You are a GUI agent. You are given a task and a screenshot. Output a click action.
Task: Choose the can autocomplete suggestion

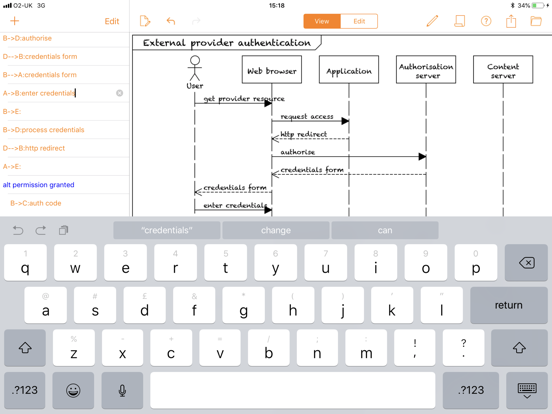coord(385,230)
